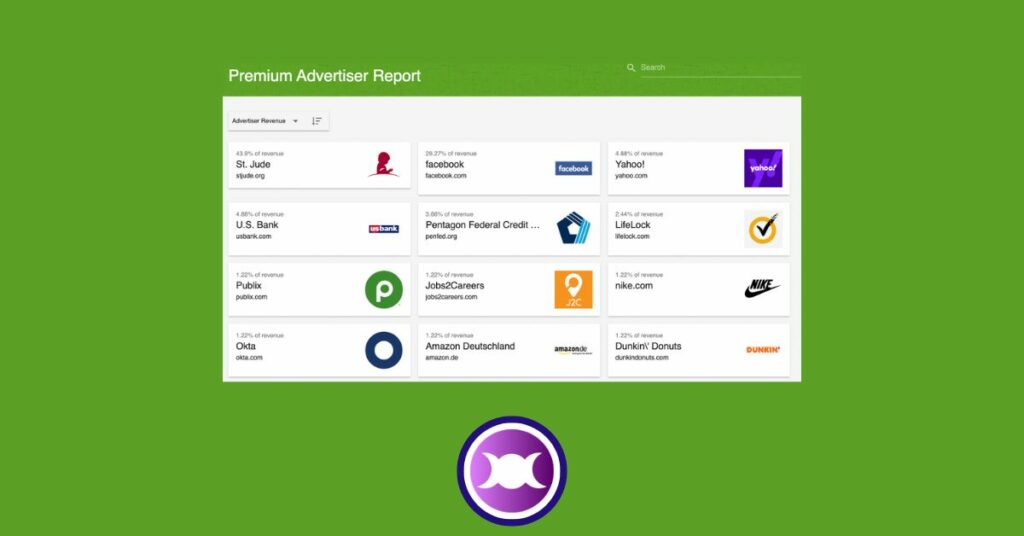Click the usbank logo
The height and width of the screenshot is (536, 1024).
[x=383, y=229]
